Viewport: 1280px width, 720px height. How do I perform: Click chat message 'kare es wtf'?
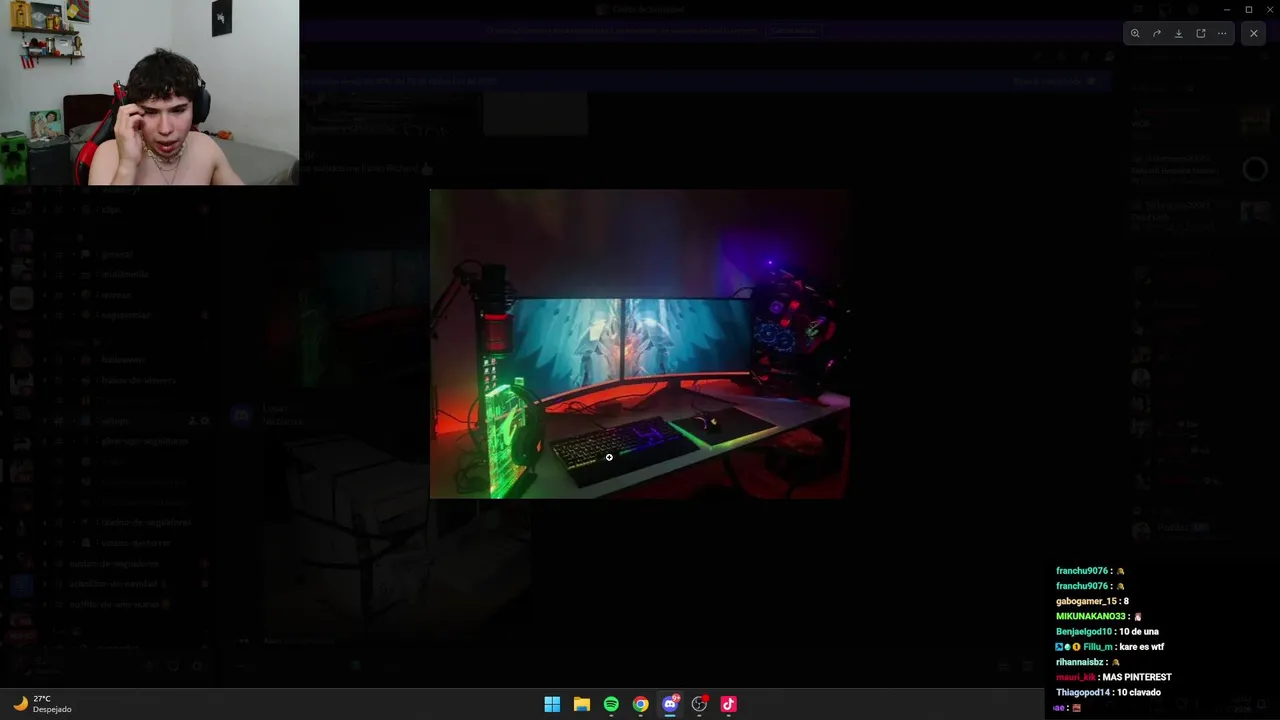1142,647
